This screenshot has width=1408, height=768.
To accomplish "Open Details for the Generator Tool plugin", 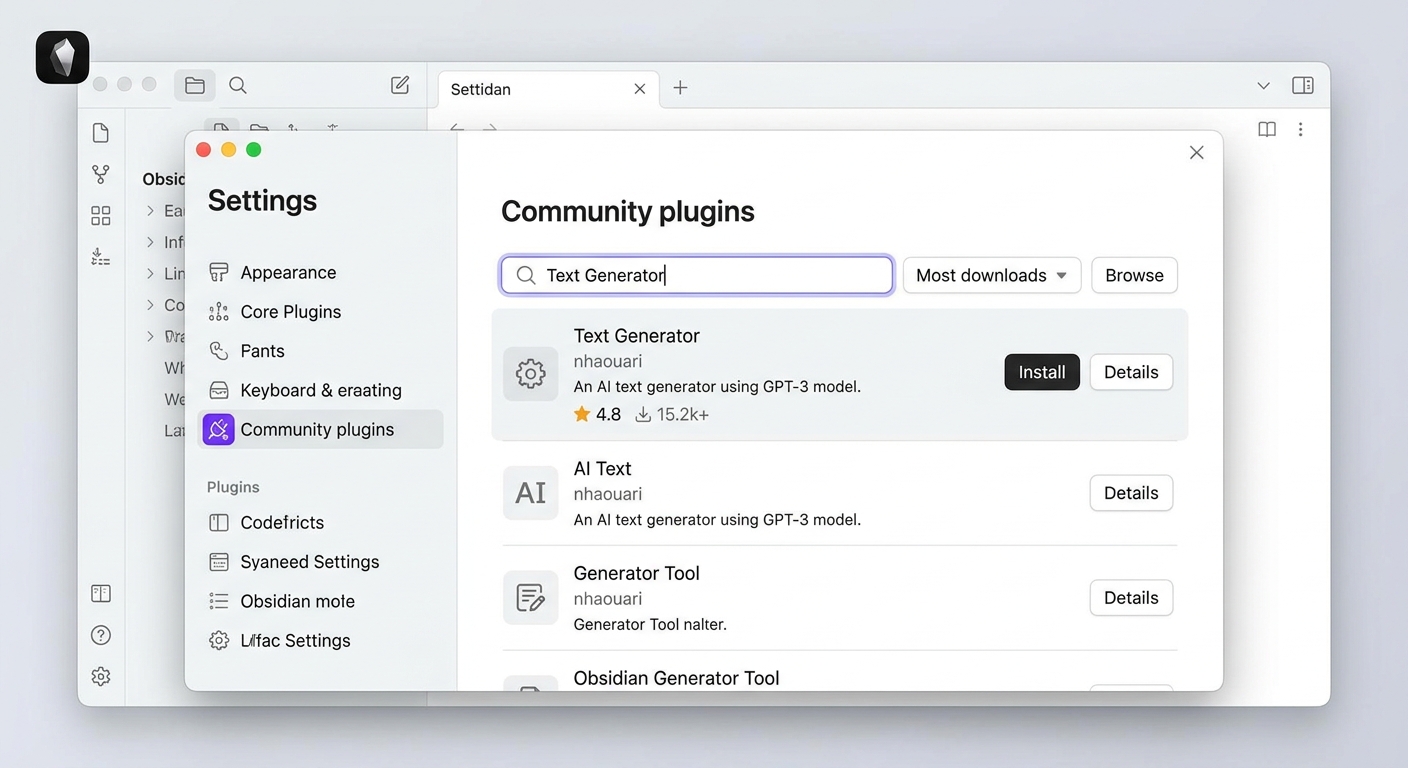I will (x=1131, y=598).
